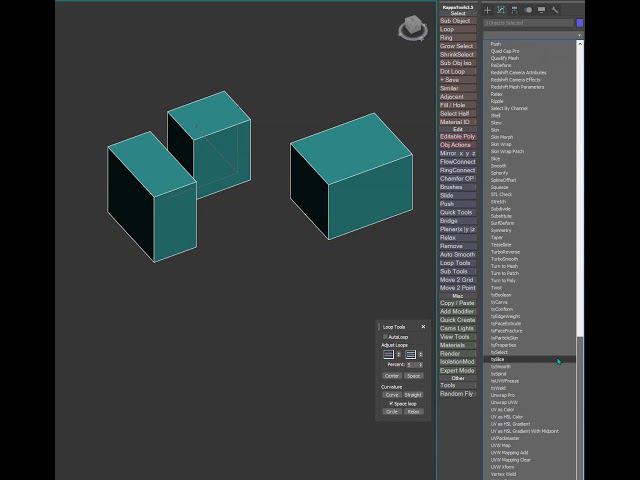Click Materials in KeyperTools
Screen dimensions: 640x480
pyautogui.click(x=458, y=345)
